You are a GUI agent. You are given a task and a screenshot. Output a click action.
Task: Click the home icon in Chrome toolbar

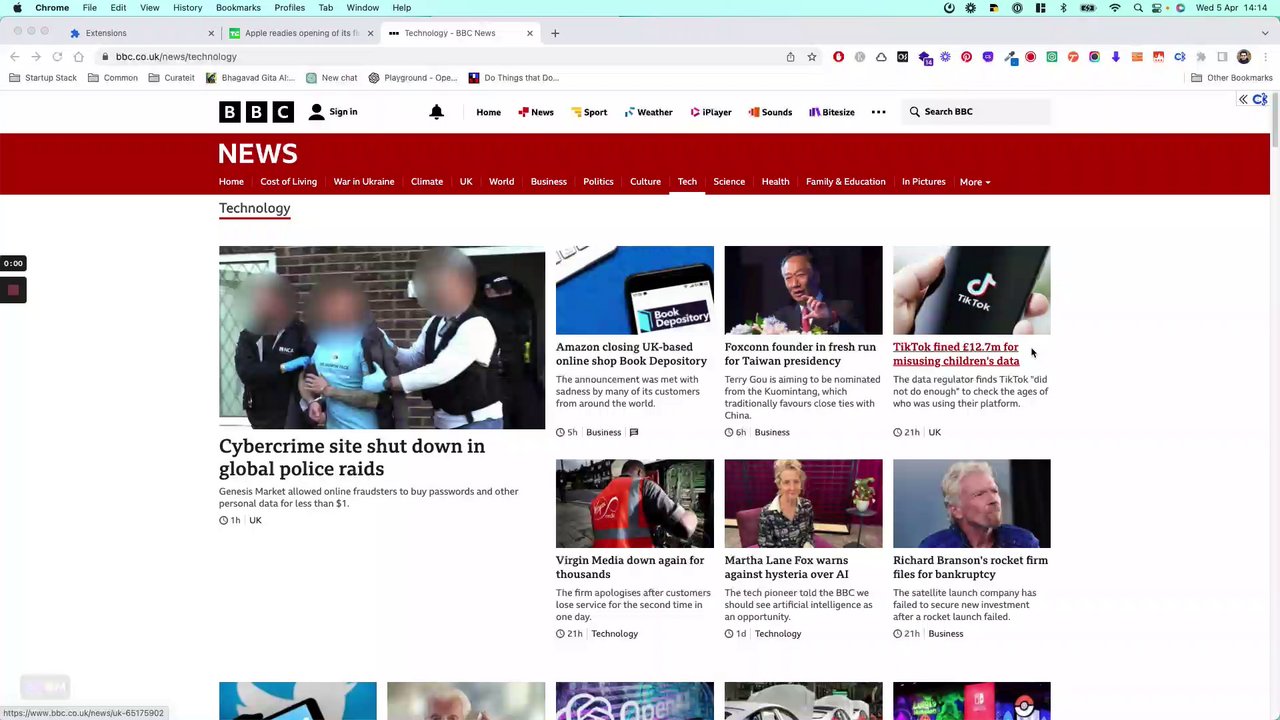78,57
